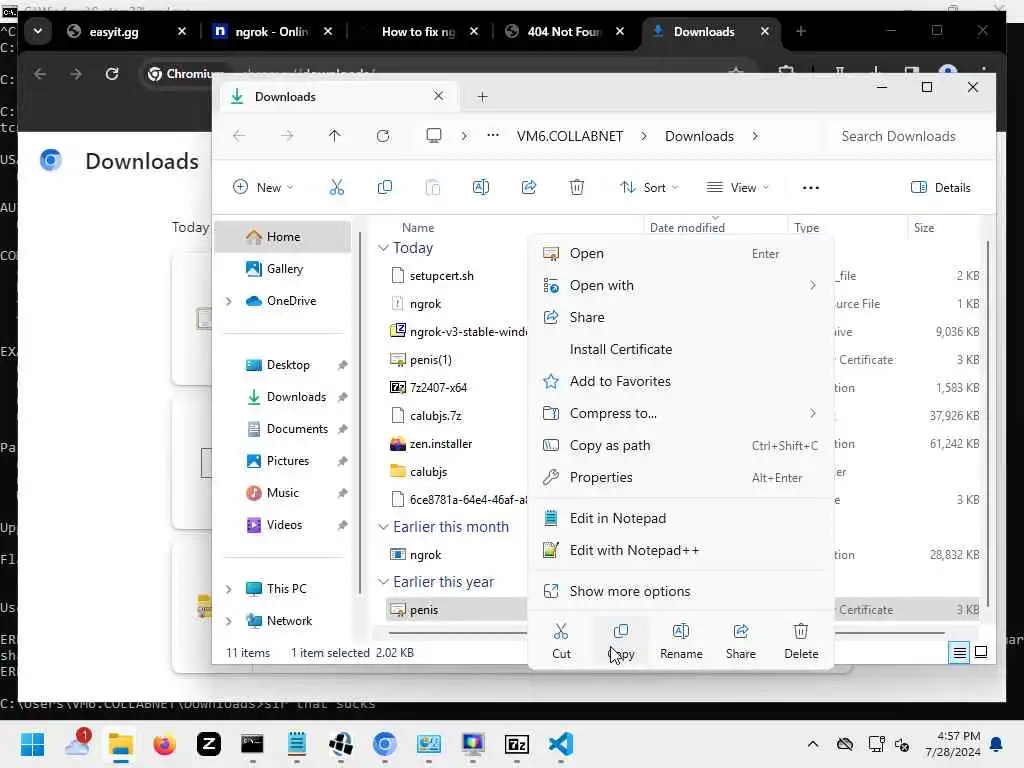Choose Install Certificate in context menu

click(x=680, y=349)
